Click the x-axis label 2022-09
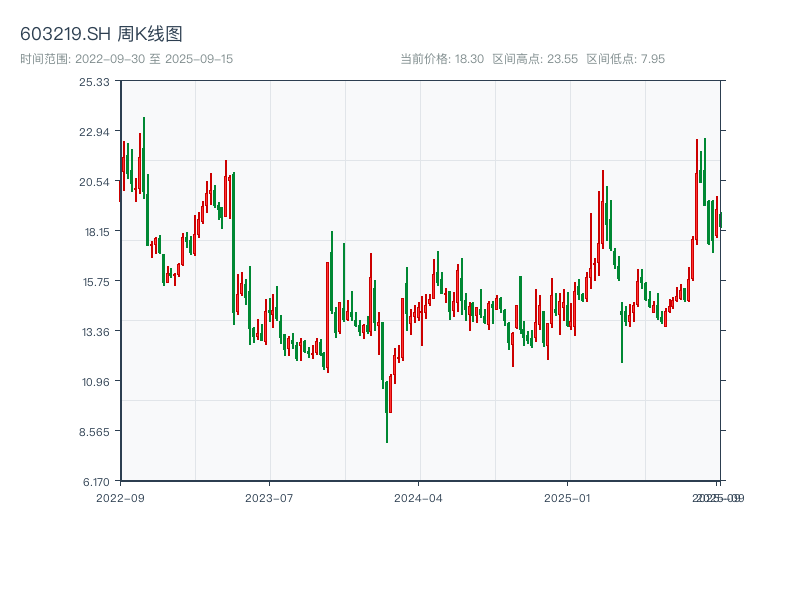Image resolution: width=800 pixels, height=600 pixels. 120,498
